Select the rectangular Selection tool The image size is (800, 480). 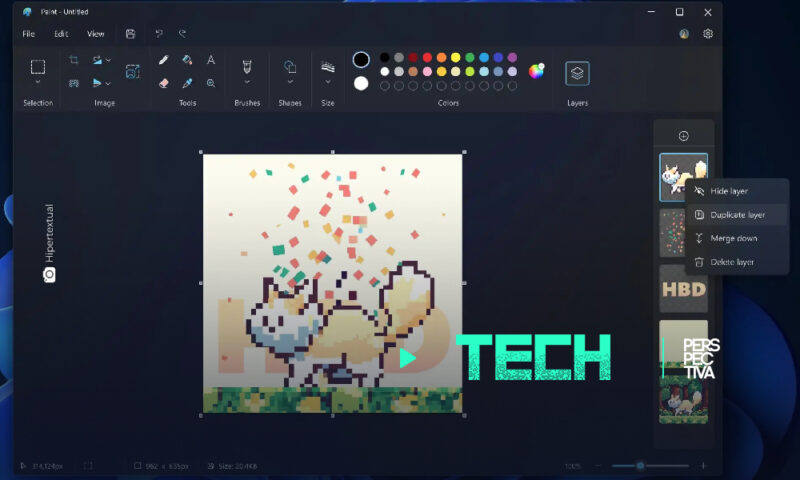pos(38,67)
